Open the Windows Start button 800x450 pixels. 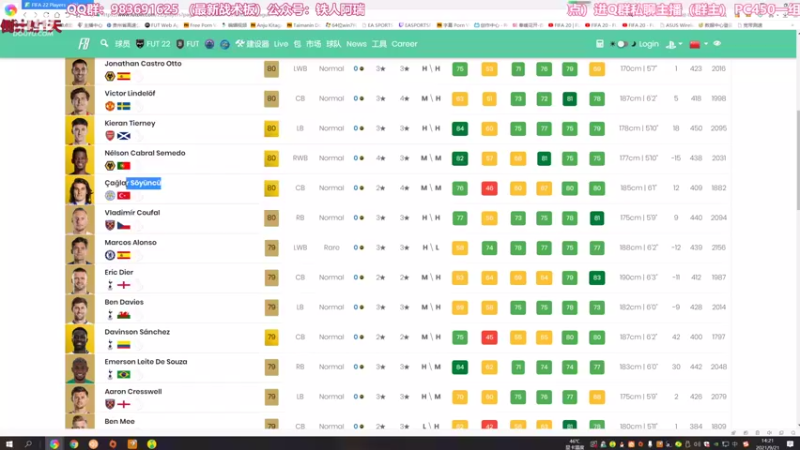tap(9, 444)
